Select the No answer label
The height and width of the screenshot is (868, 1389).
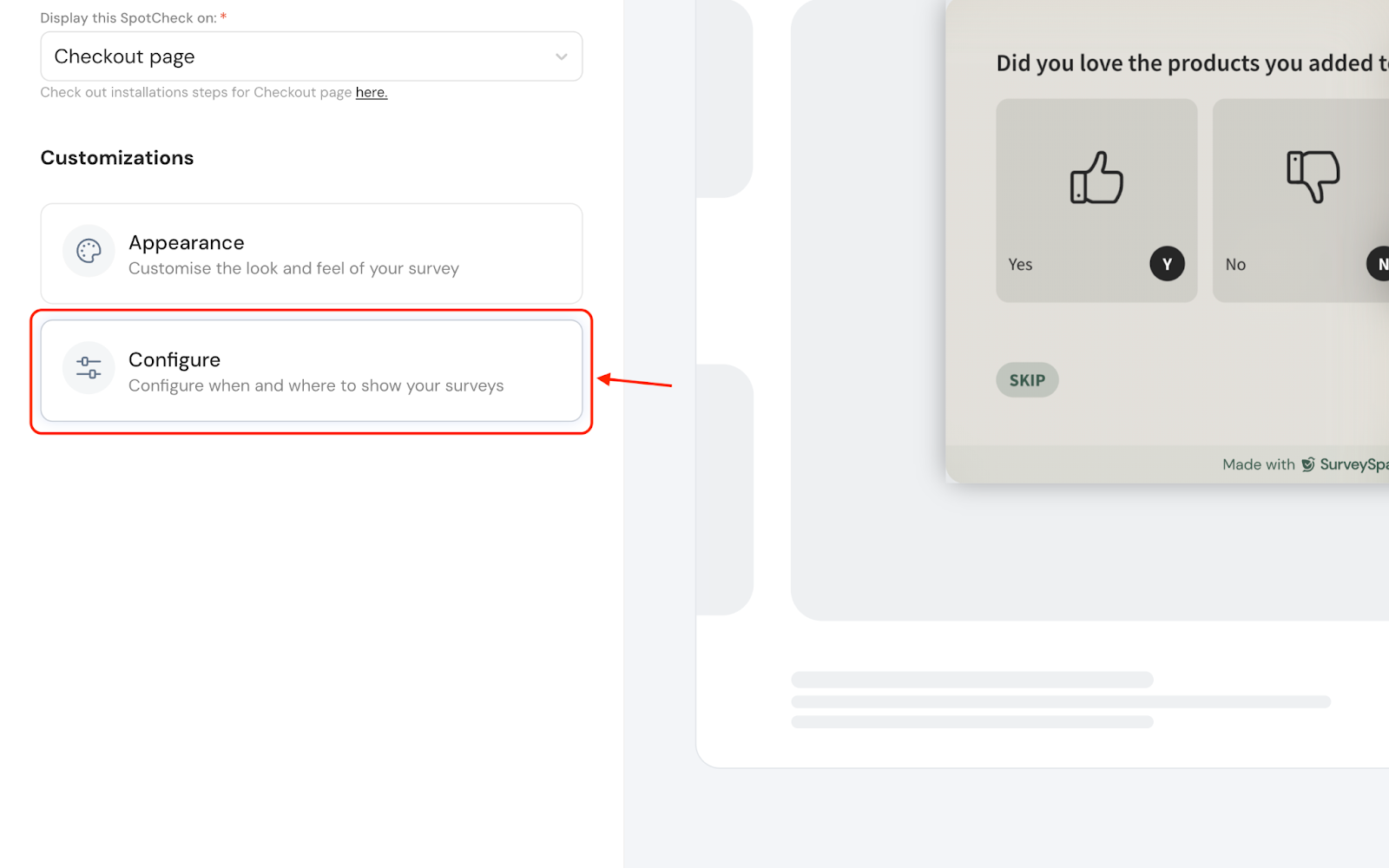click(x=1235, y=265)
